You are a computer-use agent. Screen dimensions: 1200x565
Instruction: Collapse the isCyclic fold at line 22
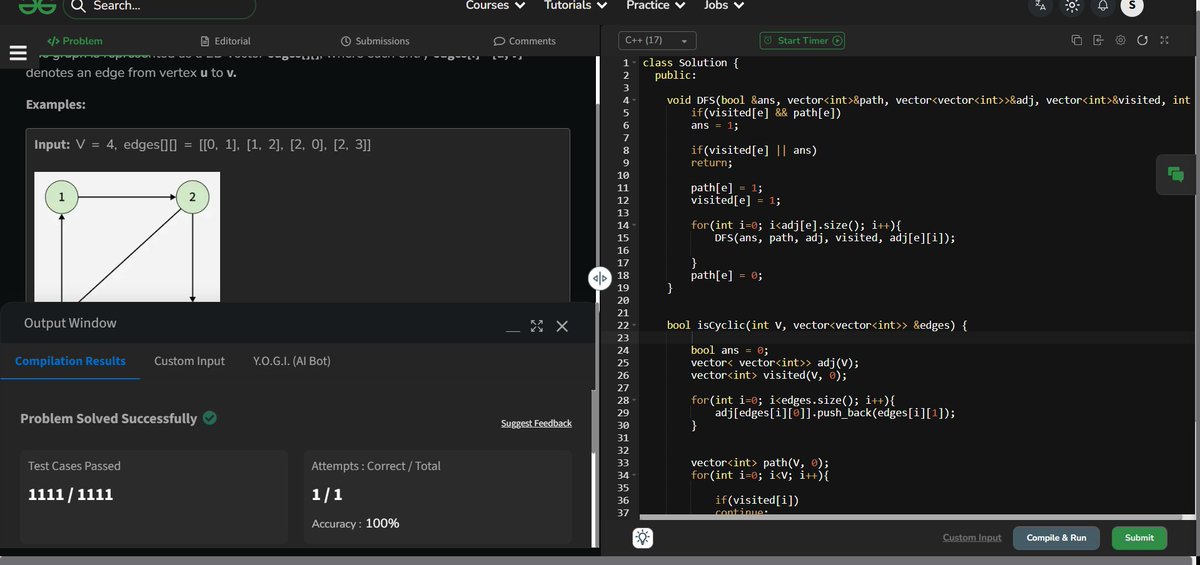point(635,325)
